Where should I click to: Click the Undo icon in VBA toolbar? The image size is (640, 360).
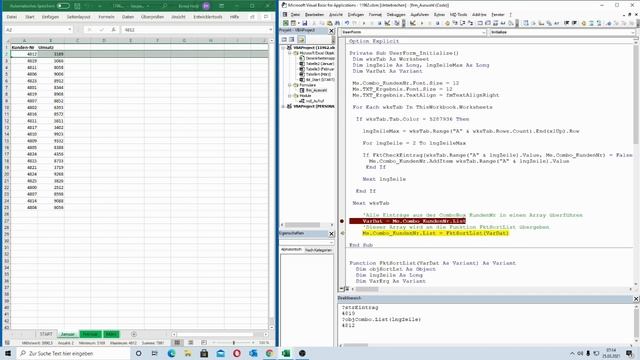pos(347,23)
